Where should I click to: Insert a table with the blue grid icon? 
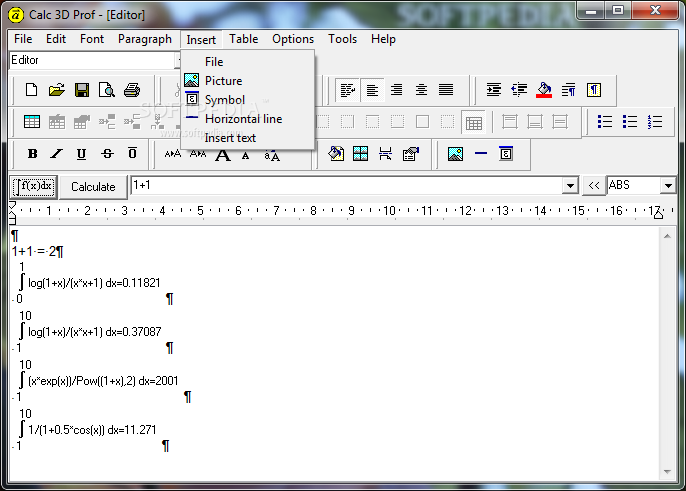click(x=32, y=122)
